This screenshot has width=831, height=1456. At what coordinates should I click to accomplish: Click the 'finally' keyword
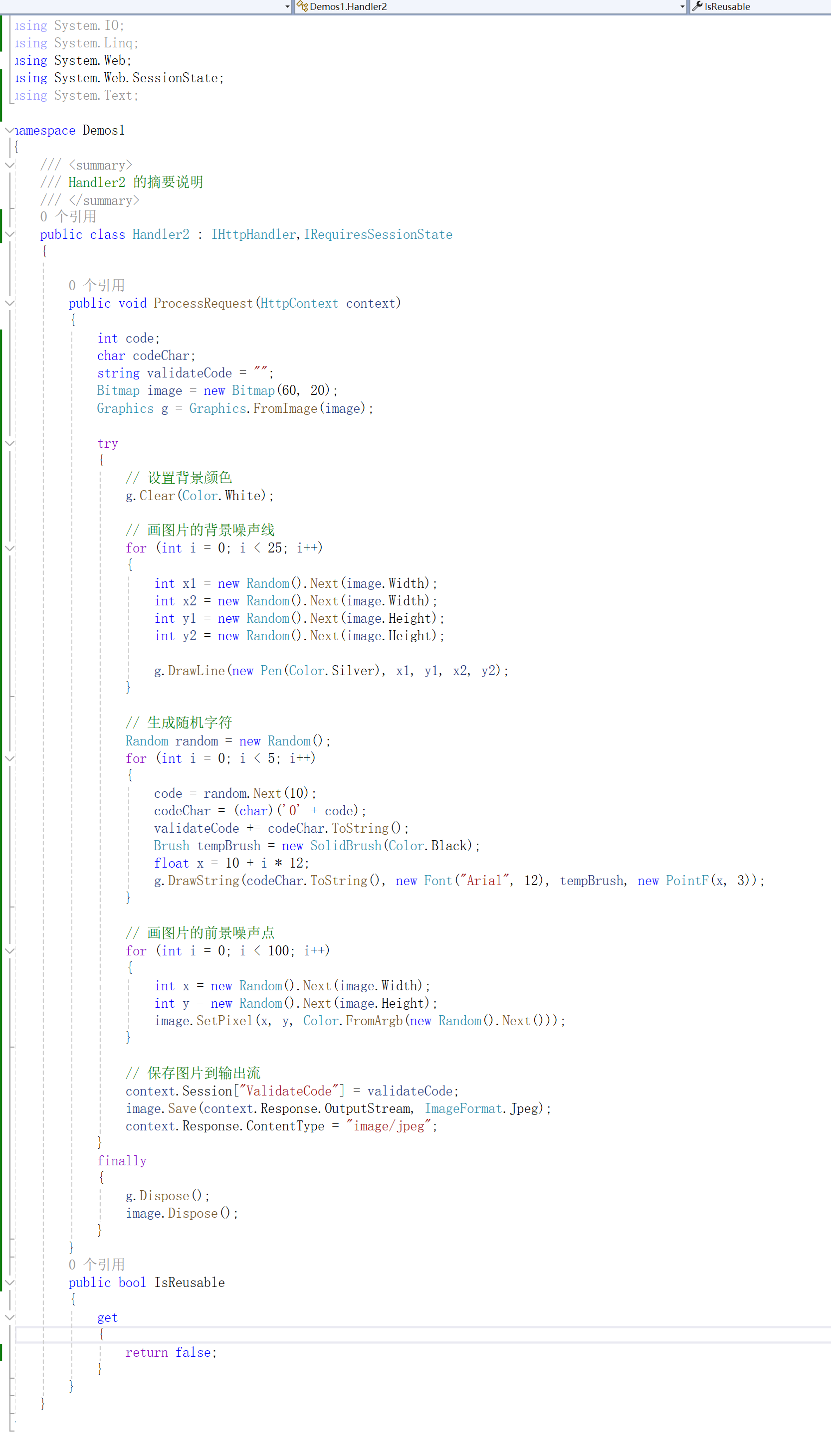coord(122,1161)
